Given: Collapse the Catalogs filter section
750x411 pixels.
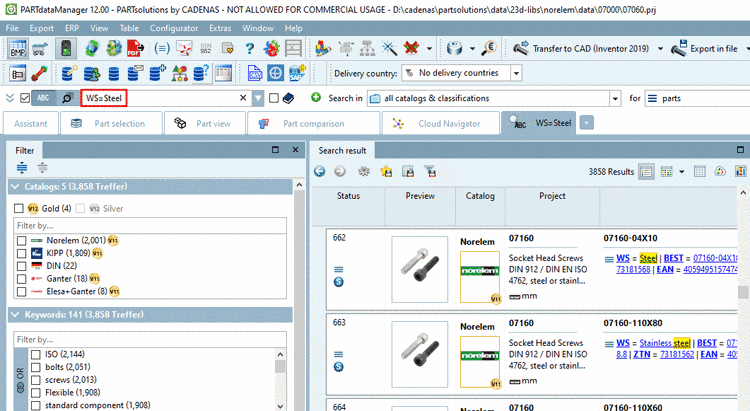Looking at the screenshot, I should click(x=15, y=187).
